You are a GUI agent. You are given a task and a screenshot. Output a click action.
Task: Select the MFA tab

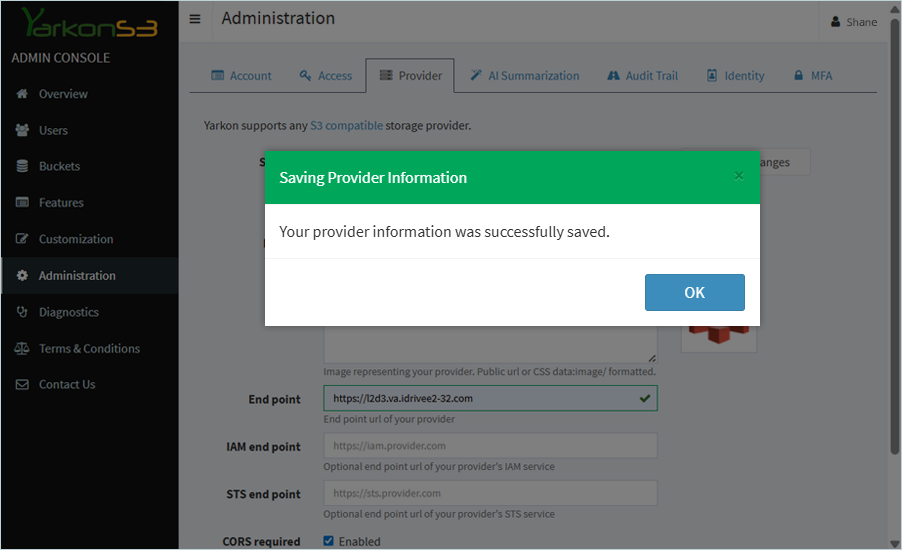point(812,76)
